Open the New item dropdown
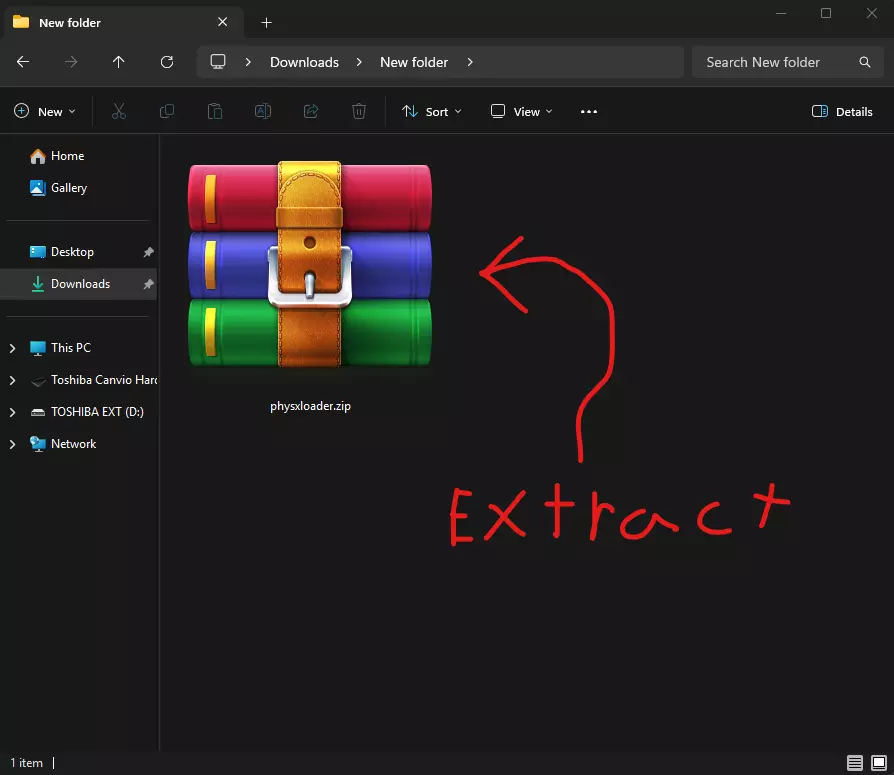This screenshot has height=775, width=894. click(x=44, y=112)
